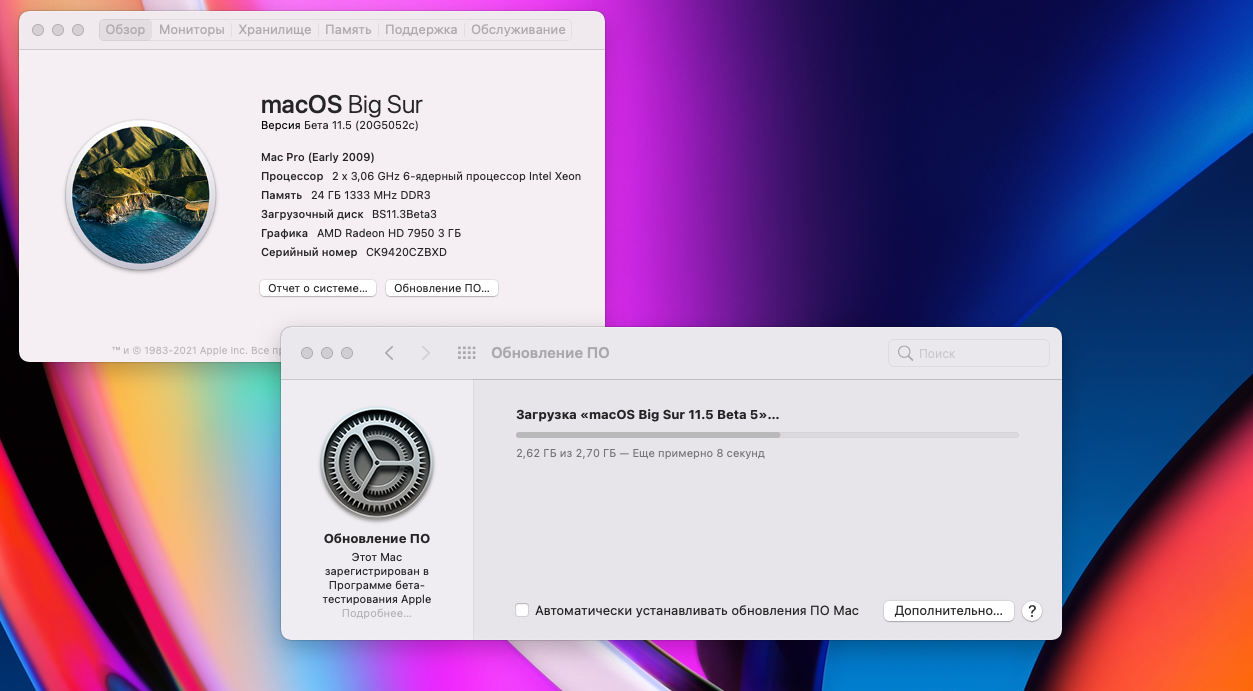Go back with the left chevron
The width and height of the screenshot is (1253, 691).
click(x=389, y=353)
